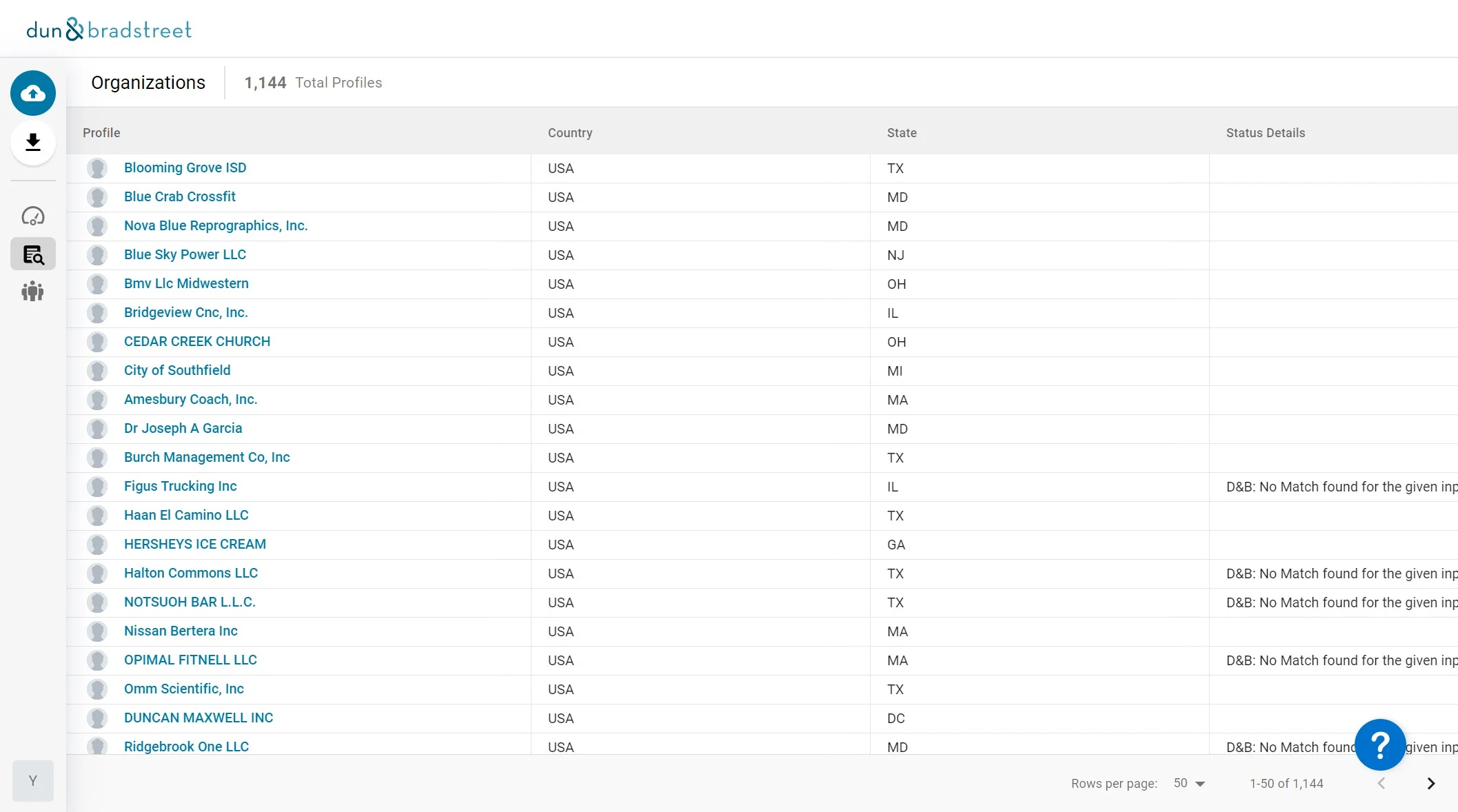
Task: Open Halton Commons LLC profile
Action: tap(191, 574)
